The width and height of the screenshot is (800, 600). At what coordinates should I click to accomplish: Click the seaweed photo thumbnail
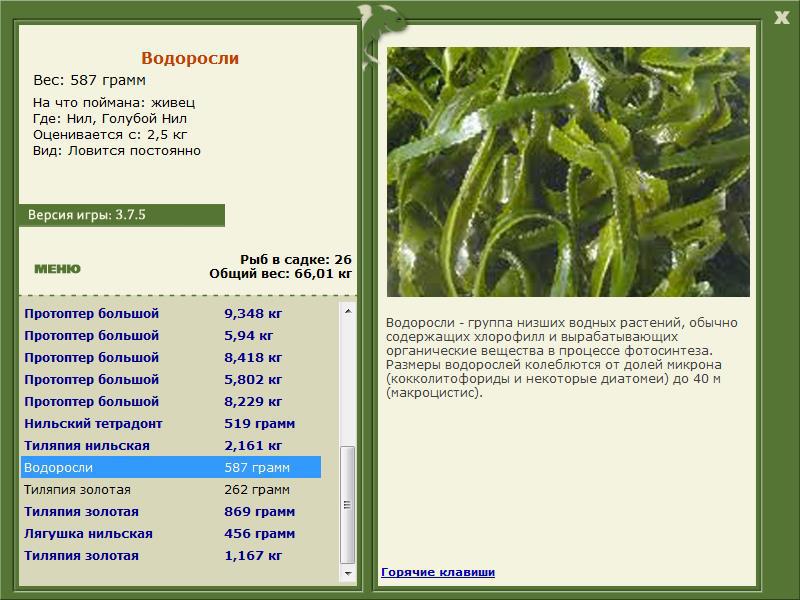tap(568, 172)
